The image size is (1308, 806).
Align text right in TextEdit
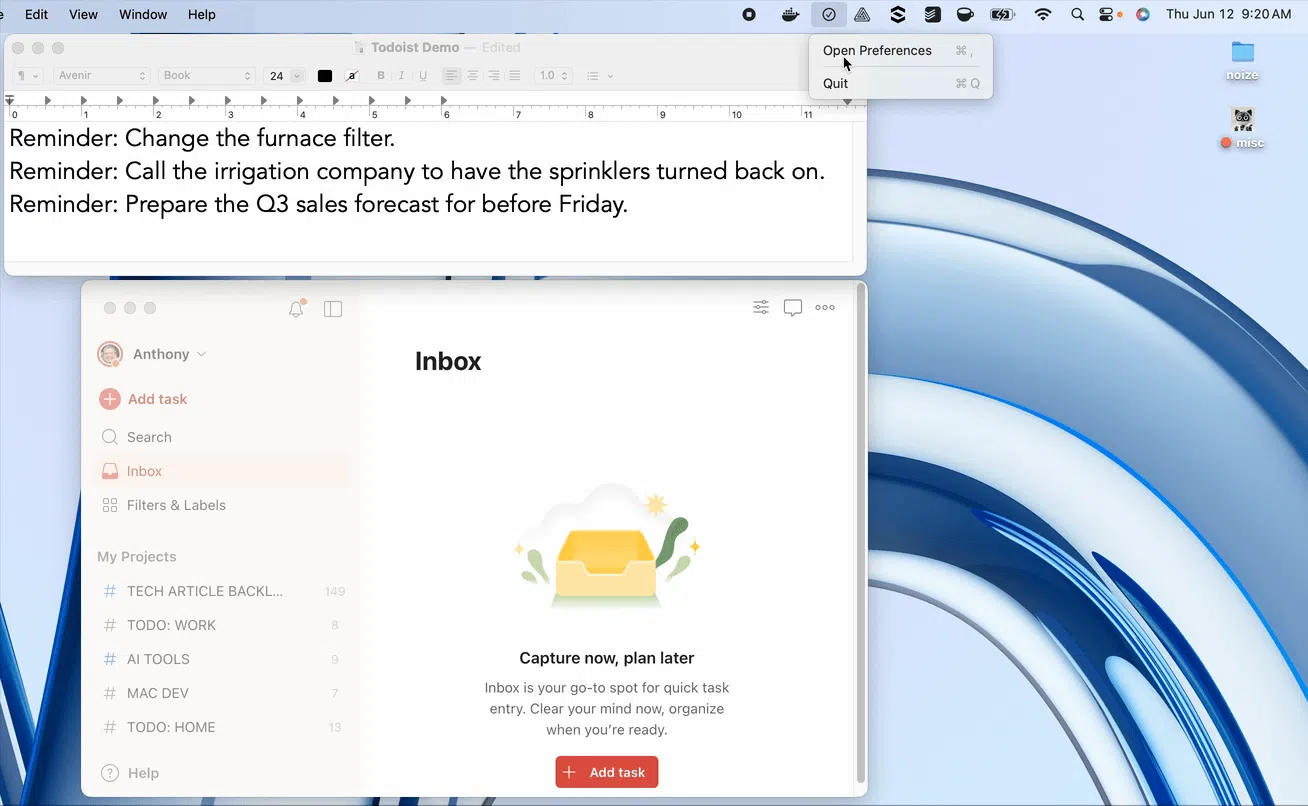494,76
